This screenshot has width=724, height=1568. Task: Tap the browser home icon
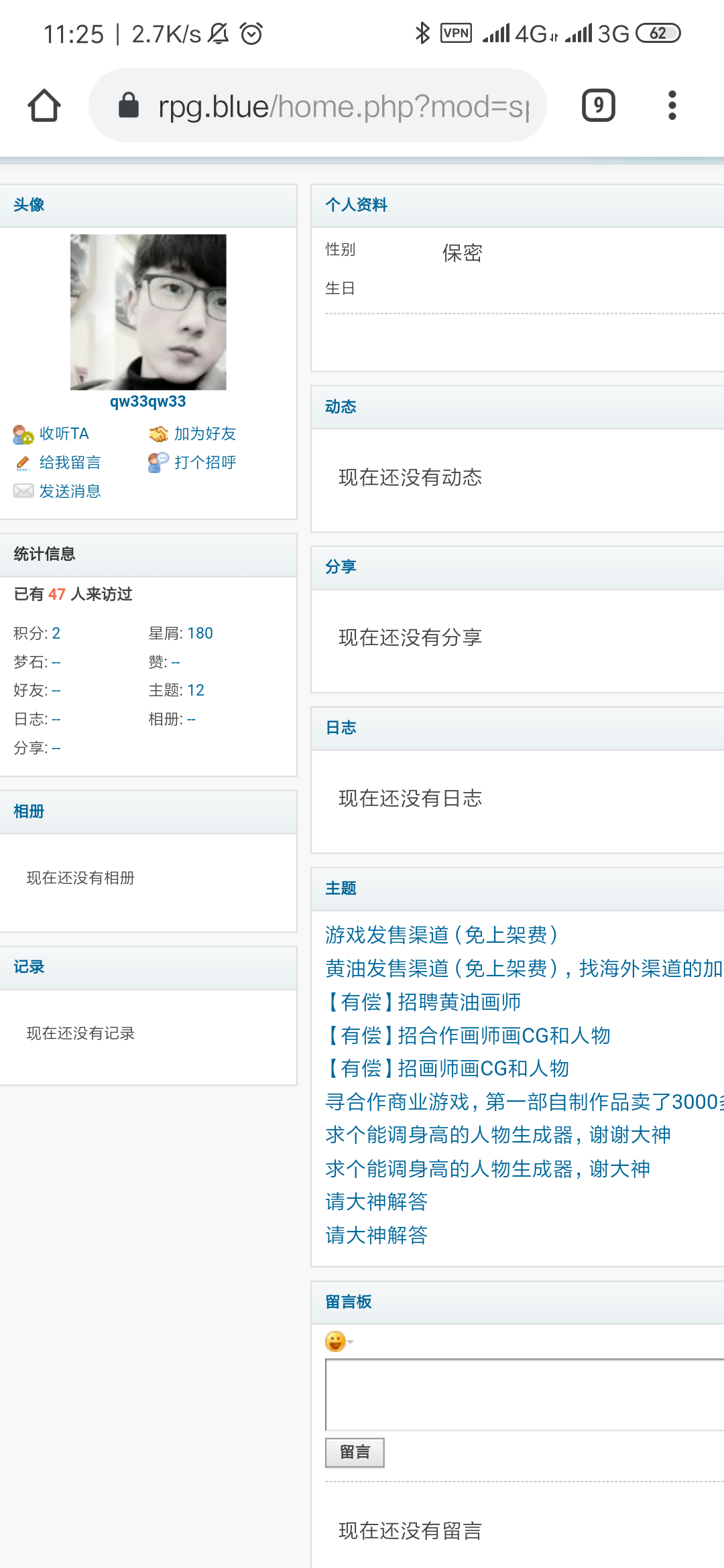44,106
